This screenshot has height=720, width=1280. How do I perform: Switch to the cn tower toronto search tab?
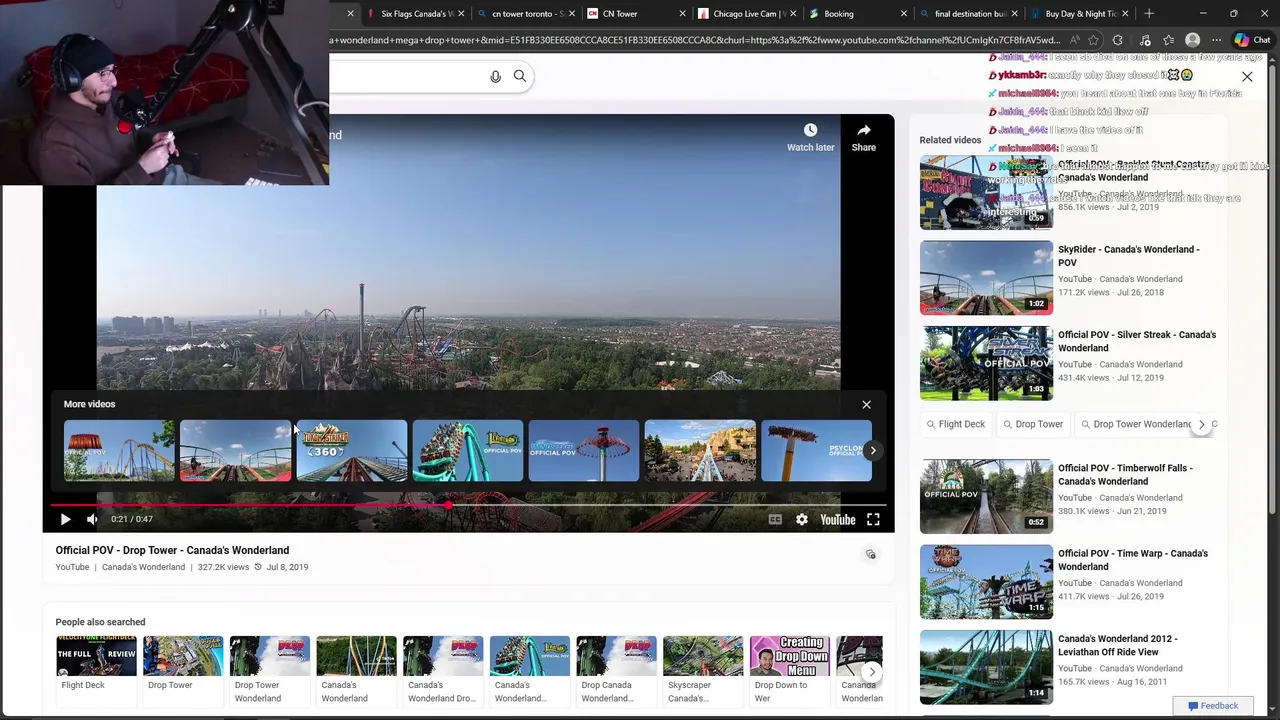(x=524, y=14)
